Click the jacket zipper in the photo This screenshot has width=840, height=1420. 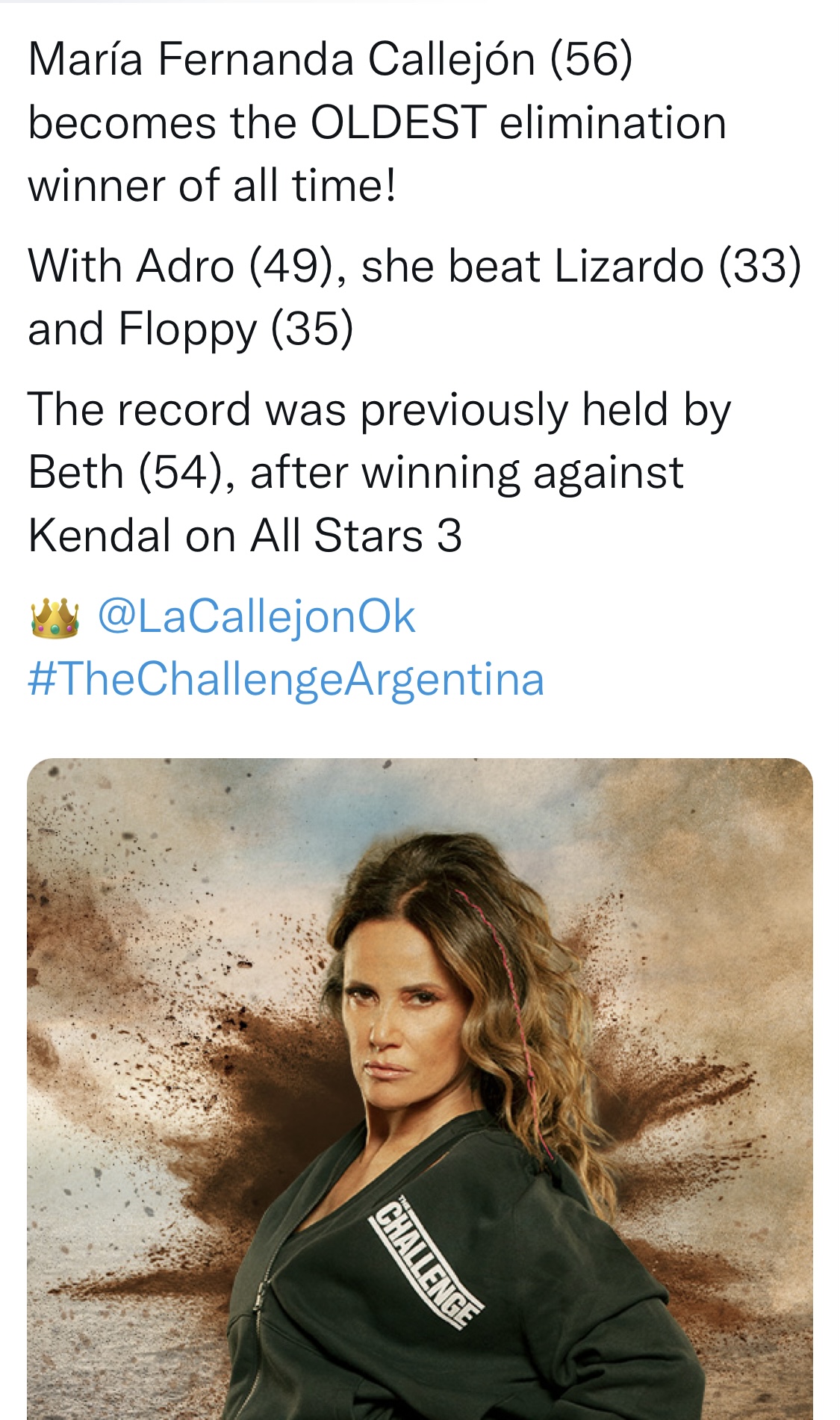click(258, 1315)
